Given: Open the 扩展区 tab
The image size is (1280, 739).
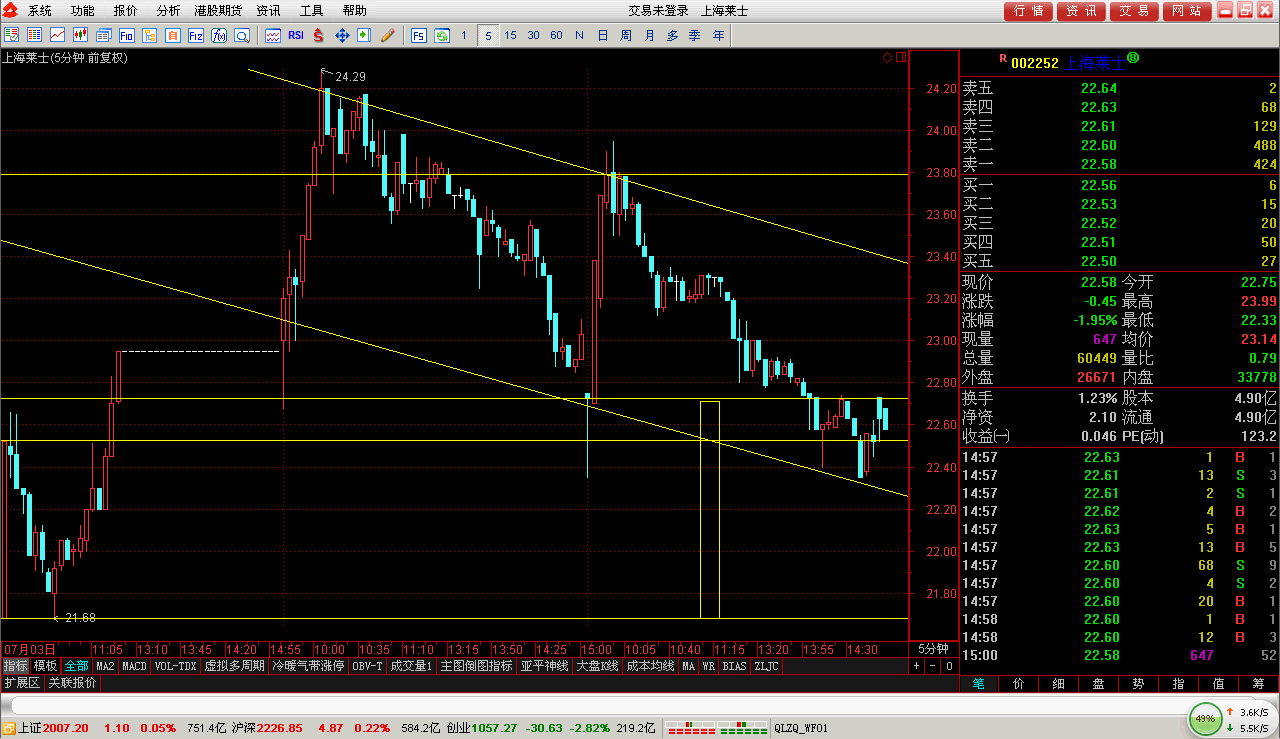Looking at the screenshot, I should (22, 683).
